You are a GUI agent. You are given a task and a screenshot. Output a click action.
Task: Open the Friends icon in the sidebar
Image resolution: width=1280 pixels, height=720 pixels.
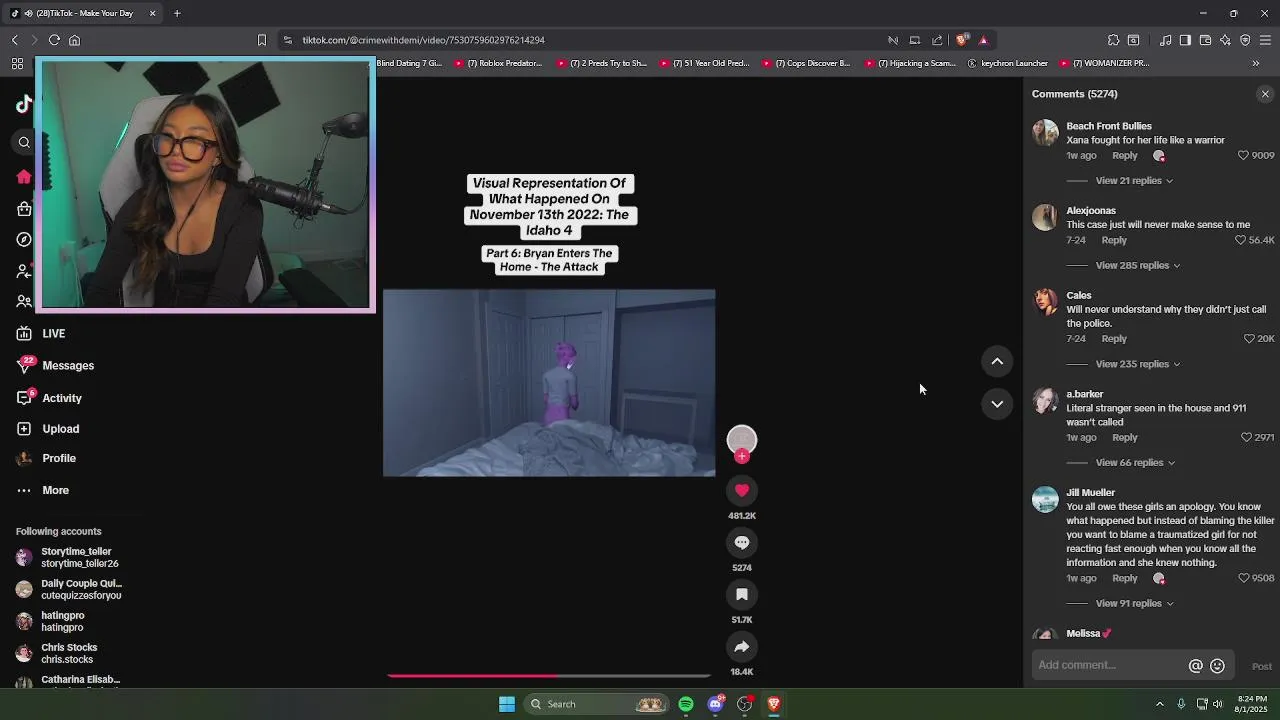(x=24, y=301)
